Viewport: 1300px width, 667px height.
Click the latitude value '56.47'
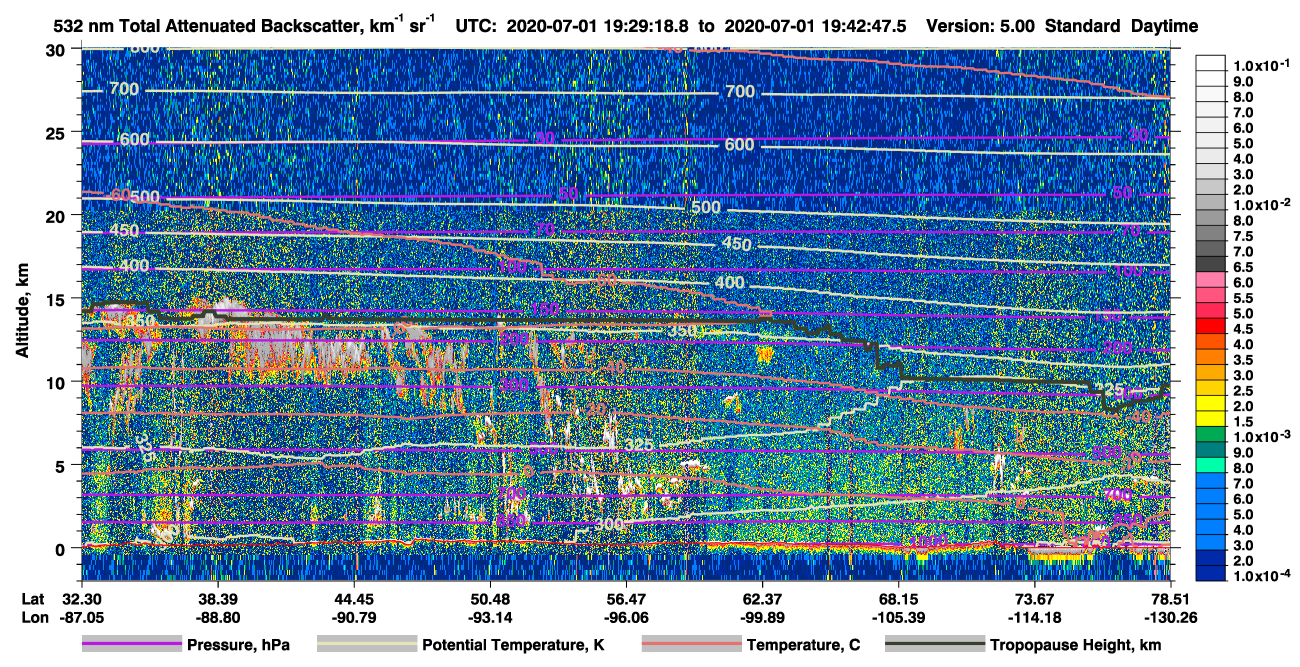[626, 599]
